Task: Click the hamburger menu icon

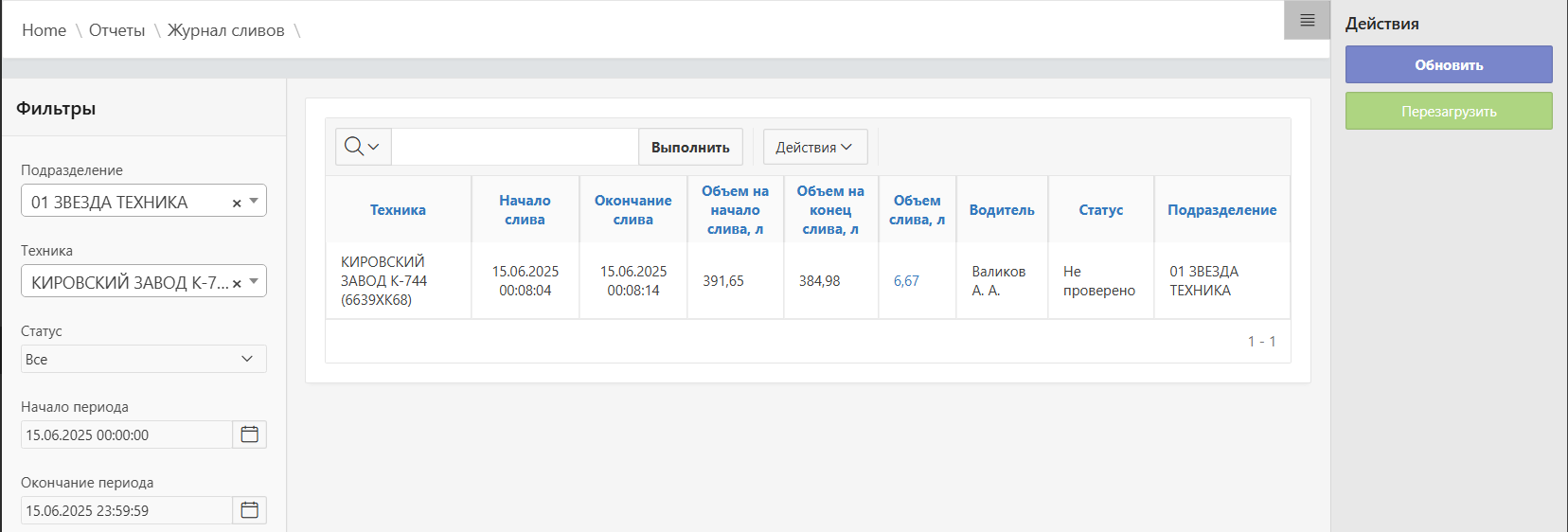Action: point(1307,20)
